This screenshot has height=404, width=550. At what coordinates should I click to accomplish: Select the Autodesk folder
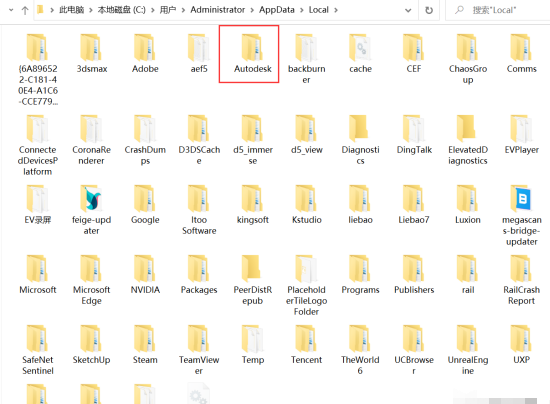252,54
